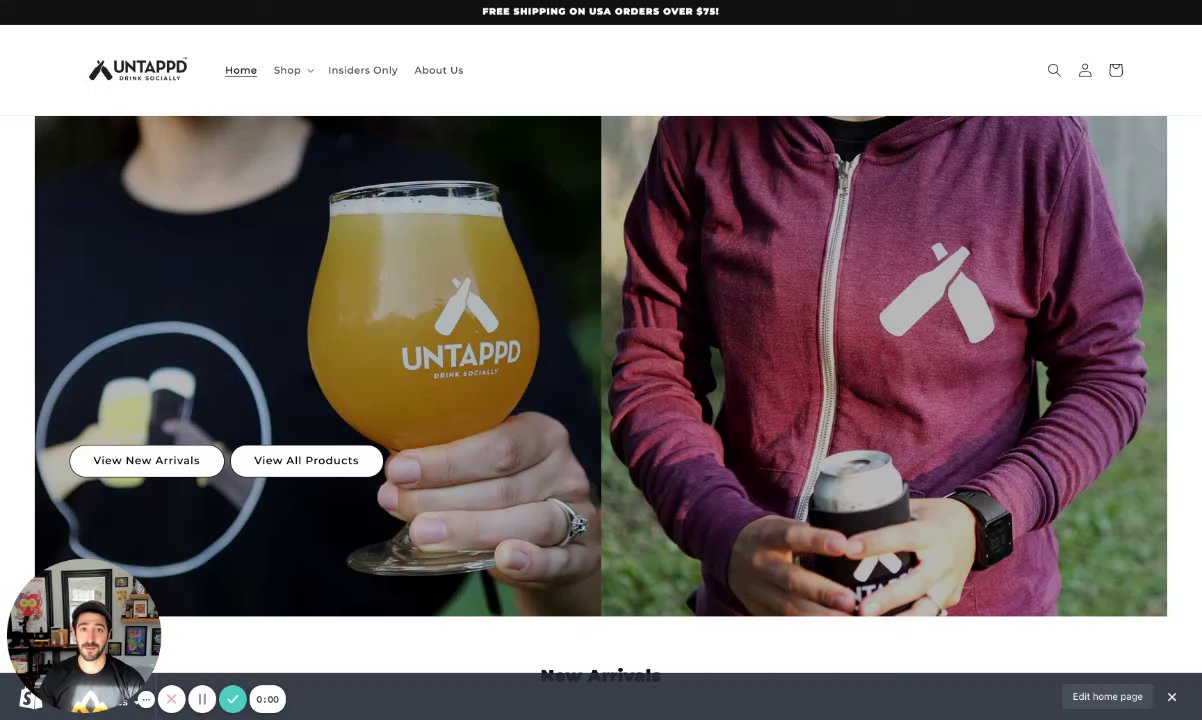1202x720 pixels.
Task: Open the account login icon
Action: 1085,70
